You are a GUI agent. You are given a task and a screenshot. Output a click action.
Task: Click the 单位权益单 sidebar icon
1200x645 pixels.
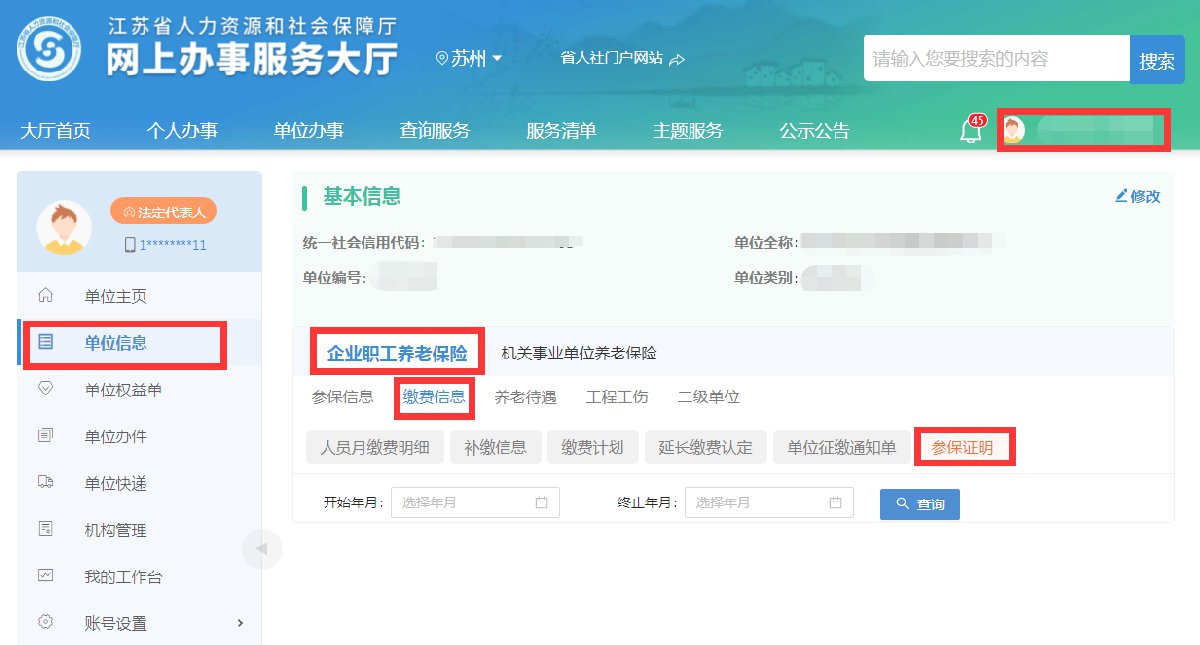(45, 390)
